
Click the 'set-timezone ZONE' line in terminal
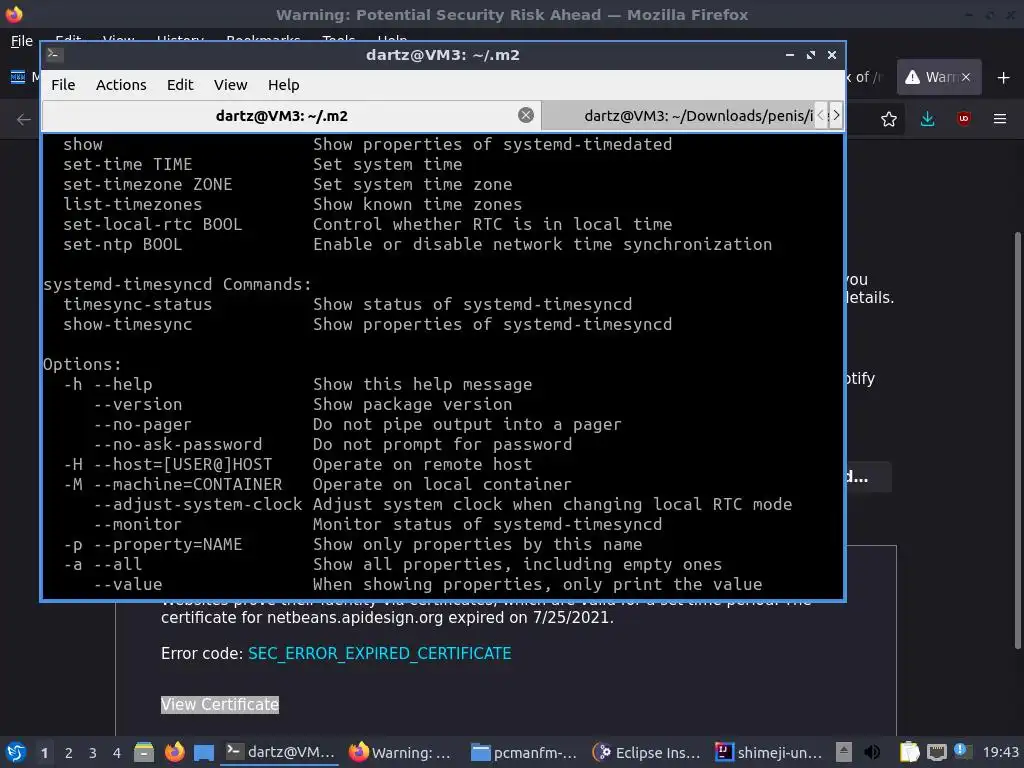tap(148, 184)
